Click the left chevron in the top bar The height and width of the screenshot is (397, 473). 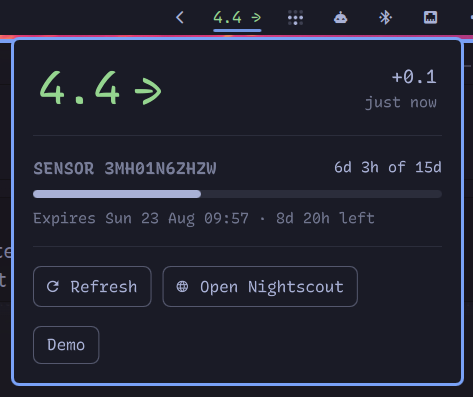(x=180, y=17)
